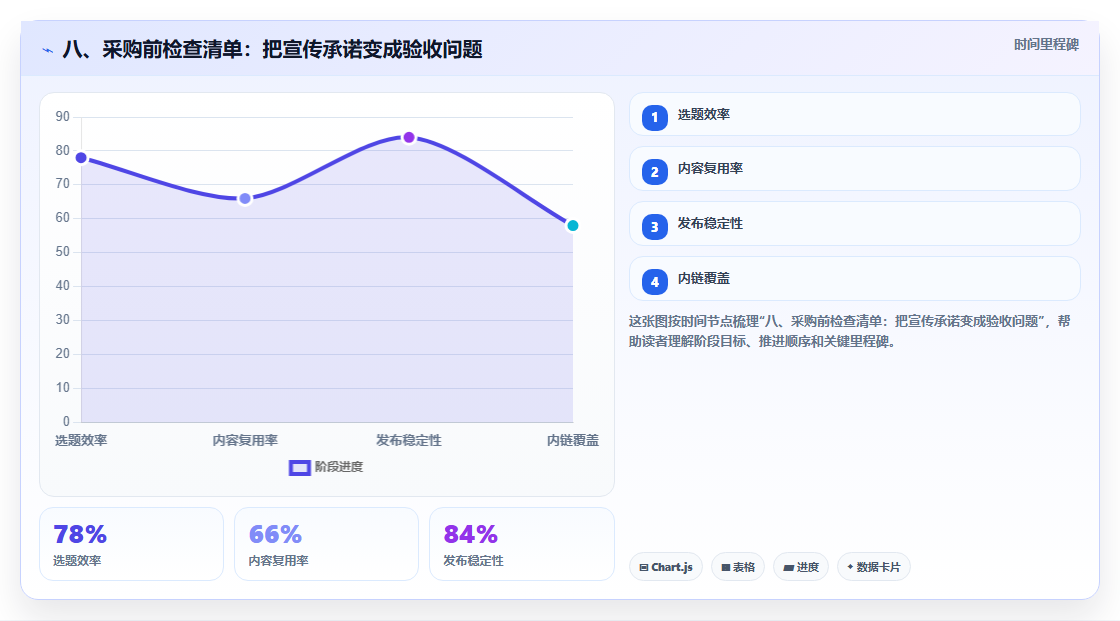Image resolution: width=1120 pixels, height=621 pixels.
Task: Click the x-axis label 内链覆盖
Action: pyautogui.click(x=573, y=441)
